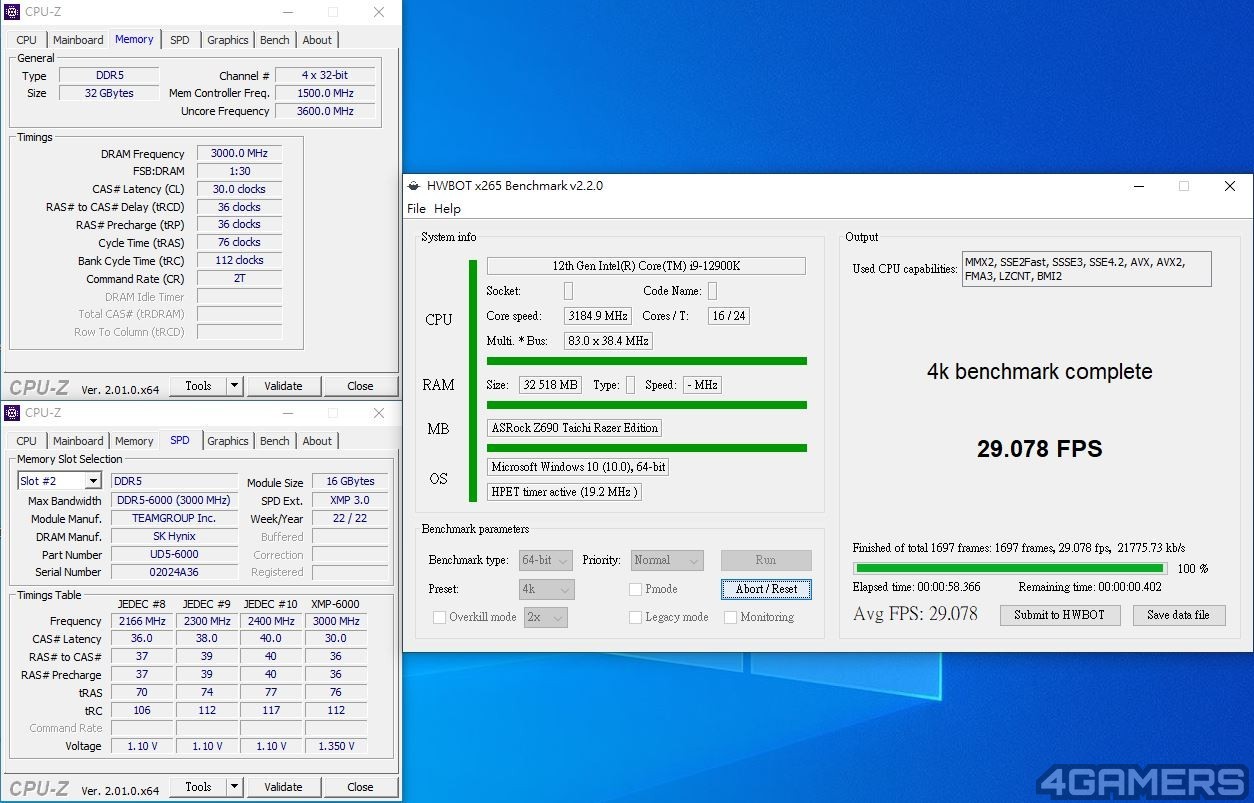Click the Abort / Reset button
The width and height of the screenshot is (1254, 803).
pyautogui.click(x=766, y=589)
